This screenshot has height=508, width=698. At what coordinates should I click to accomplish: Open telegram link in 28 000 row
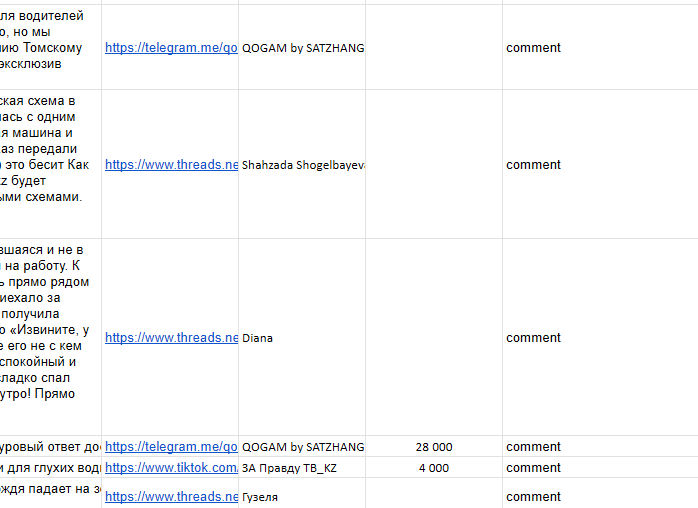(x=171, y=447)
